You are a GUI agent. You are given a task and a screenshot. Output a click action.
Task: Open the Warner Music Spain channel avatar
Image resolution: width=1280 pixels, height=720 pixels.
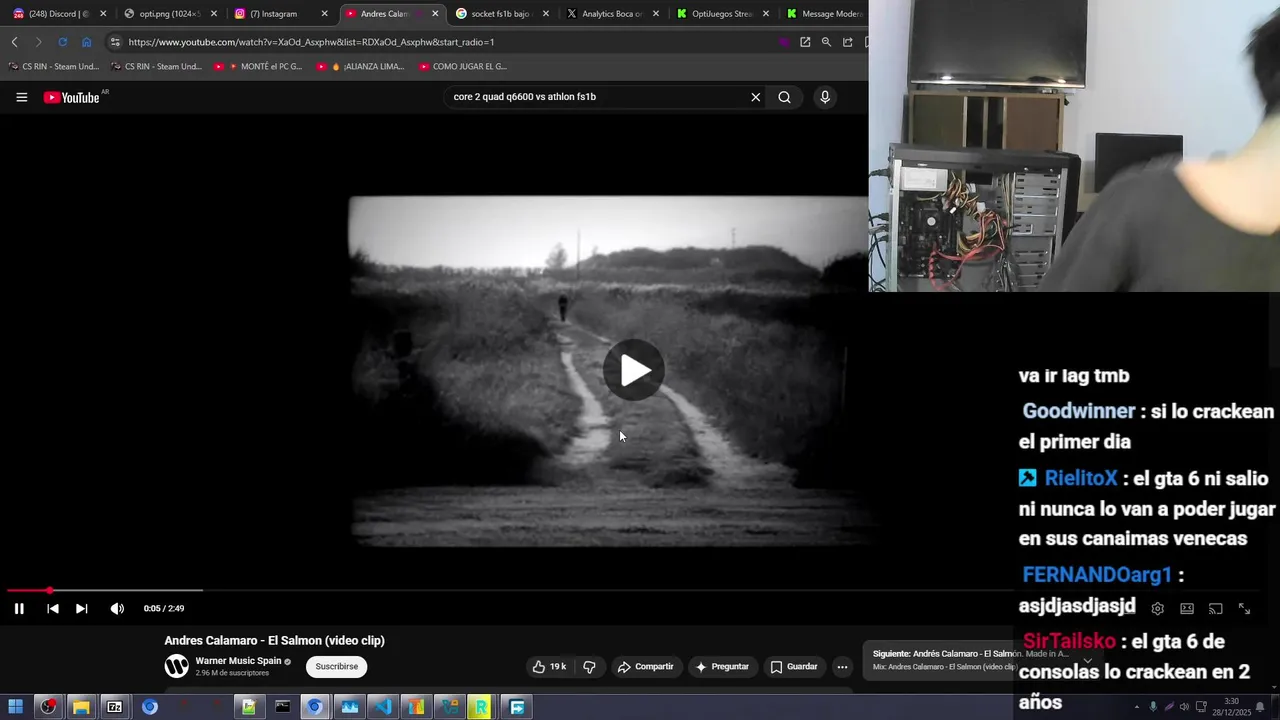(176, 666)
